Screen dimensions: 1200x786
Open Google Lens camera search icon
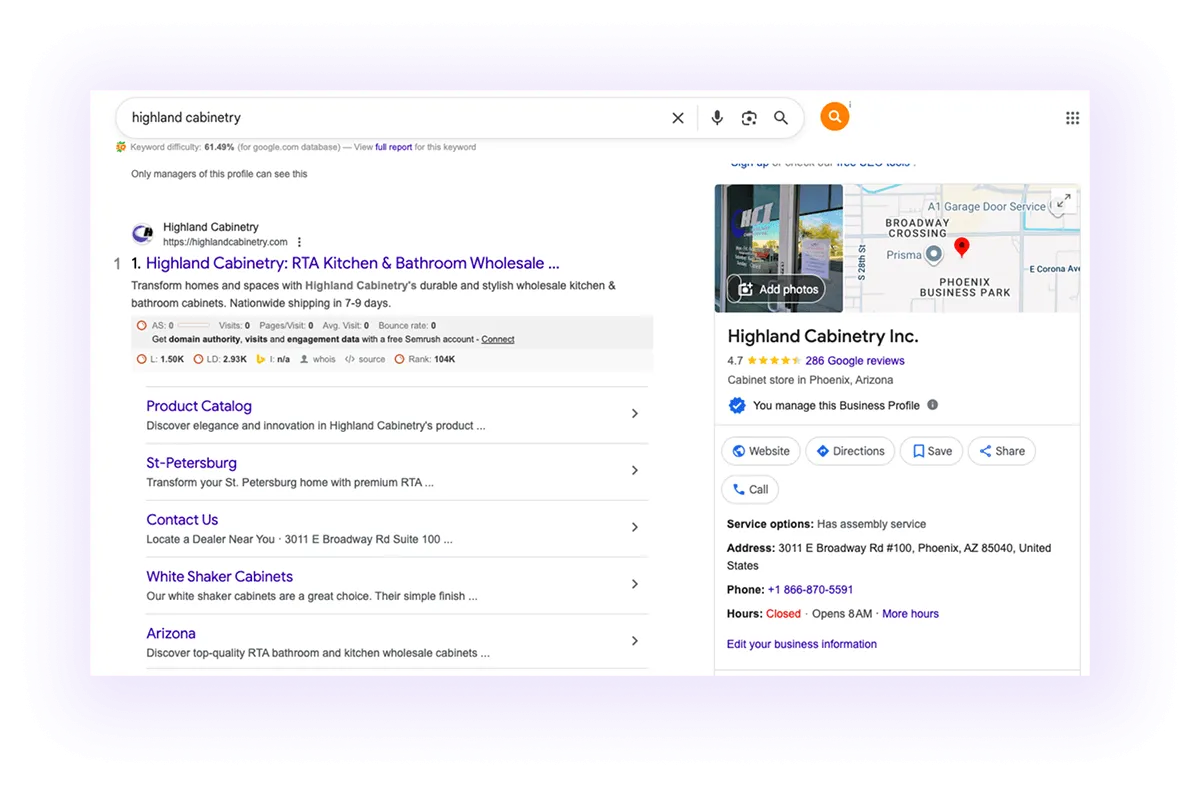click(x=749, y=117)
